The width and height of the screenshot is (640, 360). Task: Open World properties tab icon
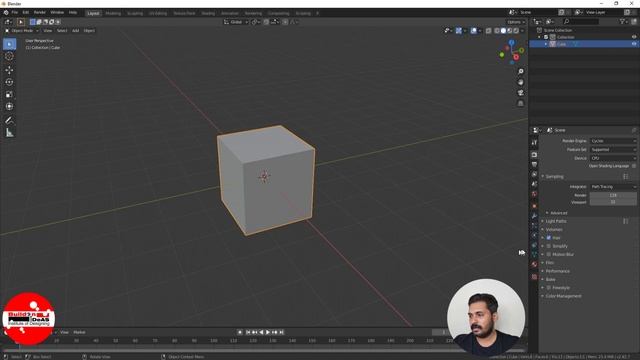pos(534,194)
